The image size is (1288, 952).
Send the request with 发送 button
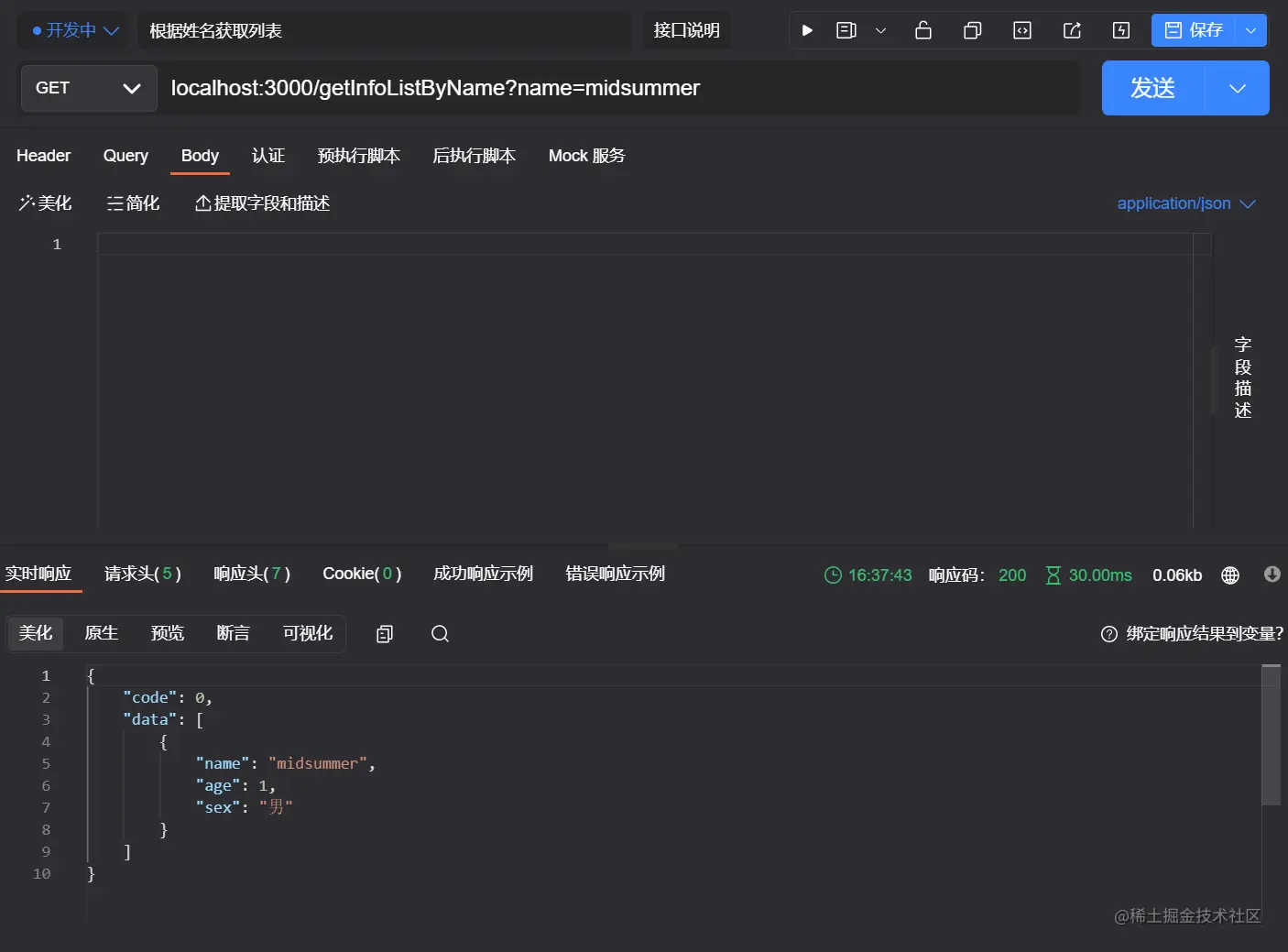1152,88
